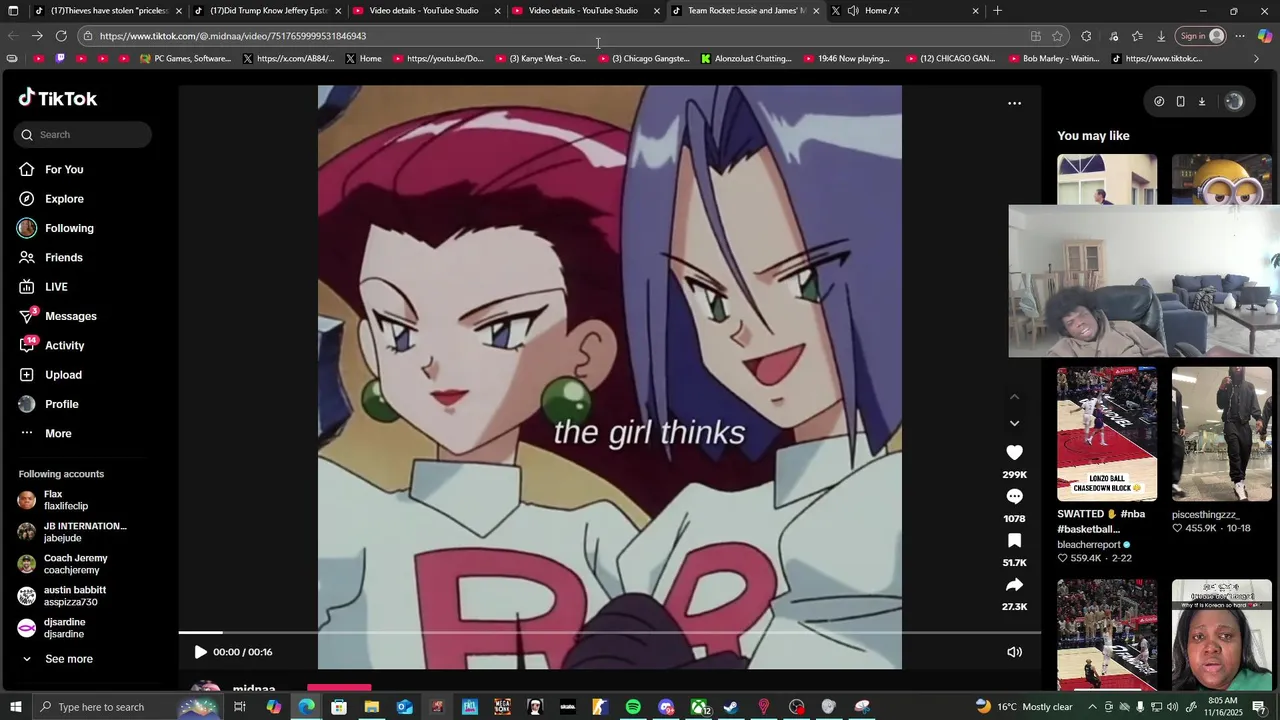Open the video options three-dot menu
Viewport: 1280px width, 720px height.
point(1014,103)
